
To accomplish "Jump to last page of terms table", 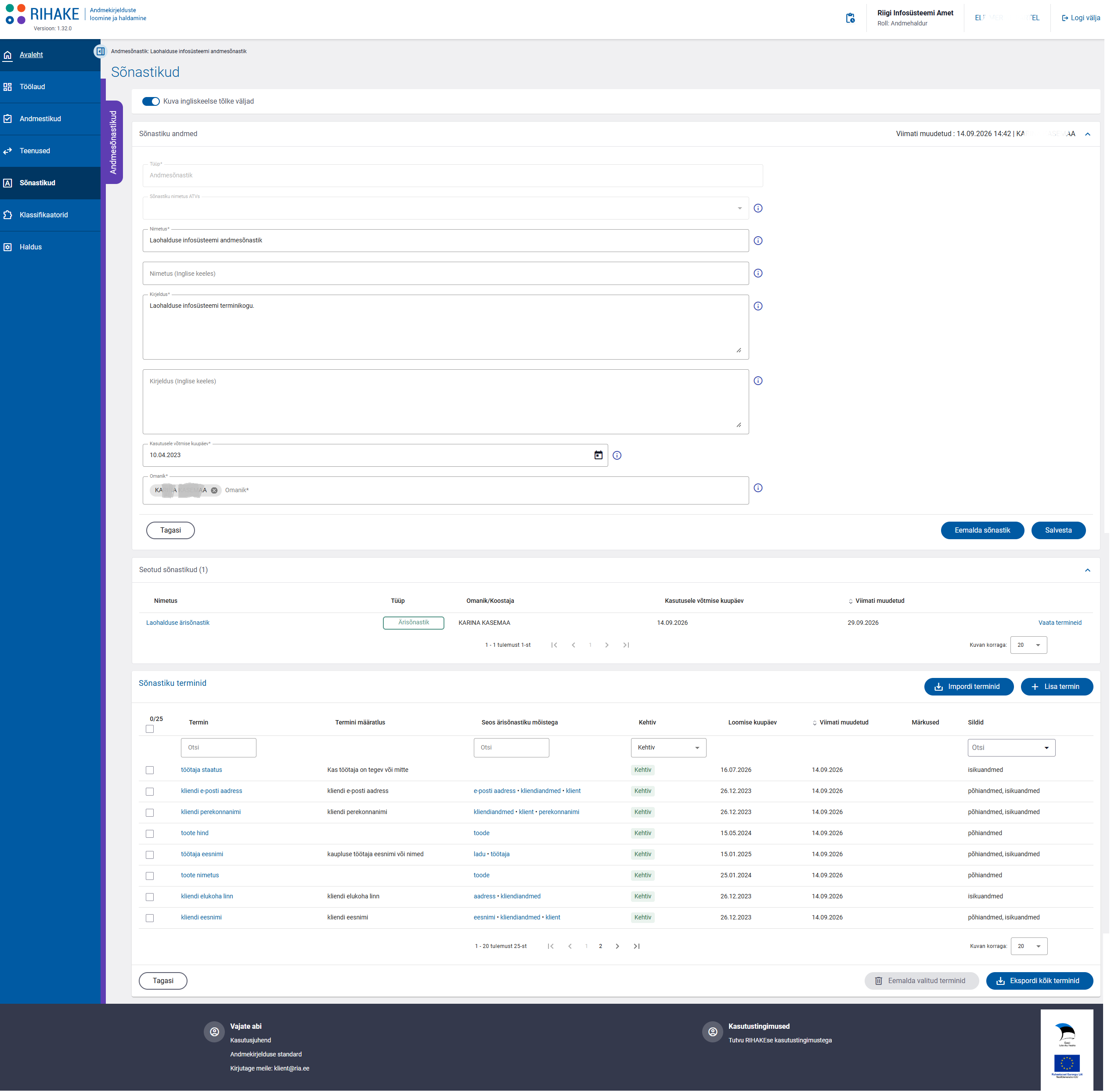I will coord(637,947).
